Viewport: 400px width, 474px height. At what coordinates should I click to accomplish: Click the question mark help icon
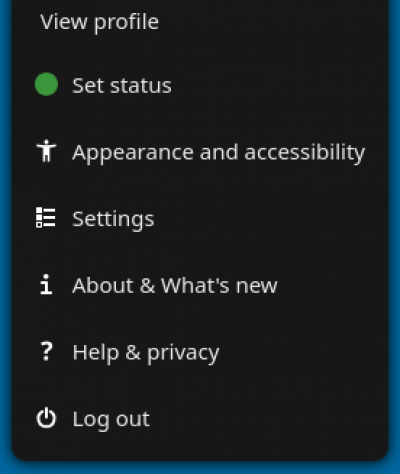click(x=46, y=351)
